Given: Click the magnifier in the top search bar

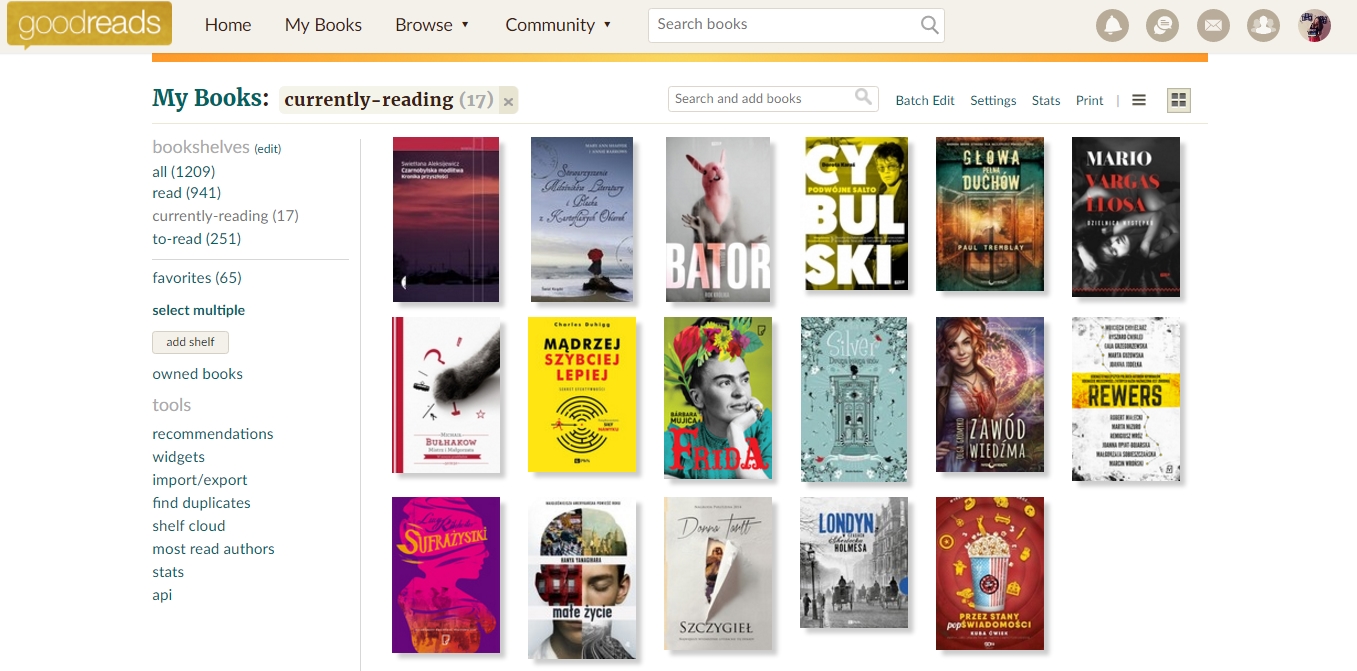Looking at the screenshot, I should tap(930, 25).
